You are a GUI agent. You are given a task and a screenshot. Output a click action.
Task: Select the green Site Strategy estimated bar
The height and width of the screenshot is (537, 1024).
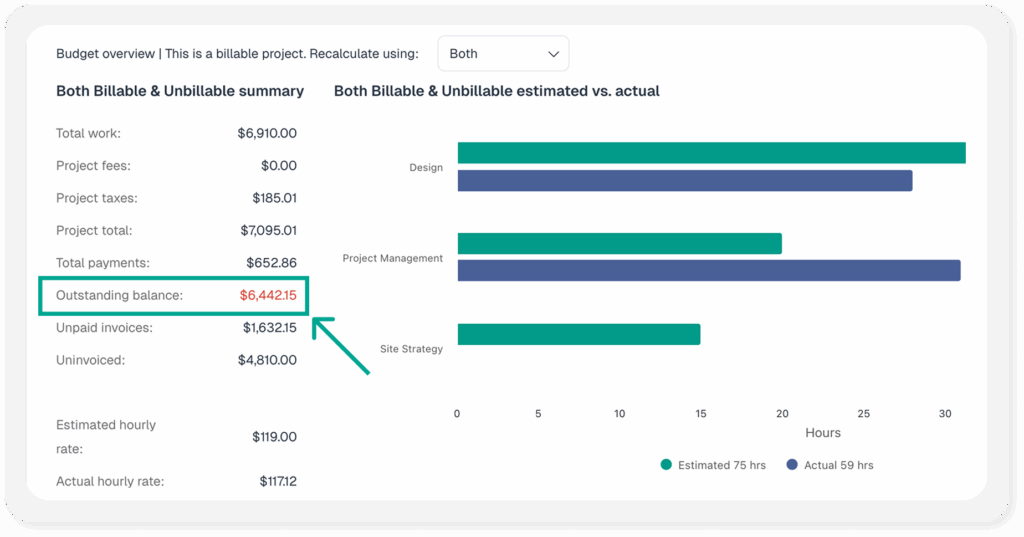(x=578, y=334)
